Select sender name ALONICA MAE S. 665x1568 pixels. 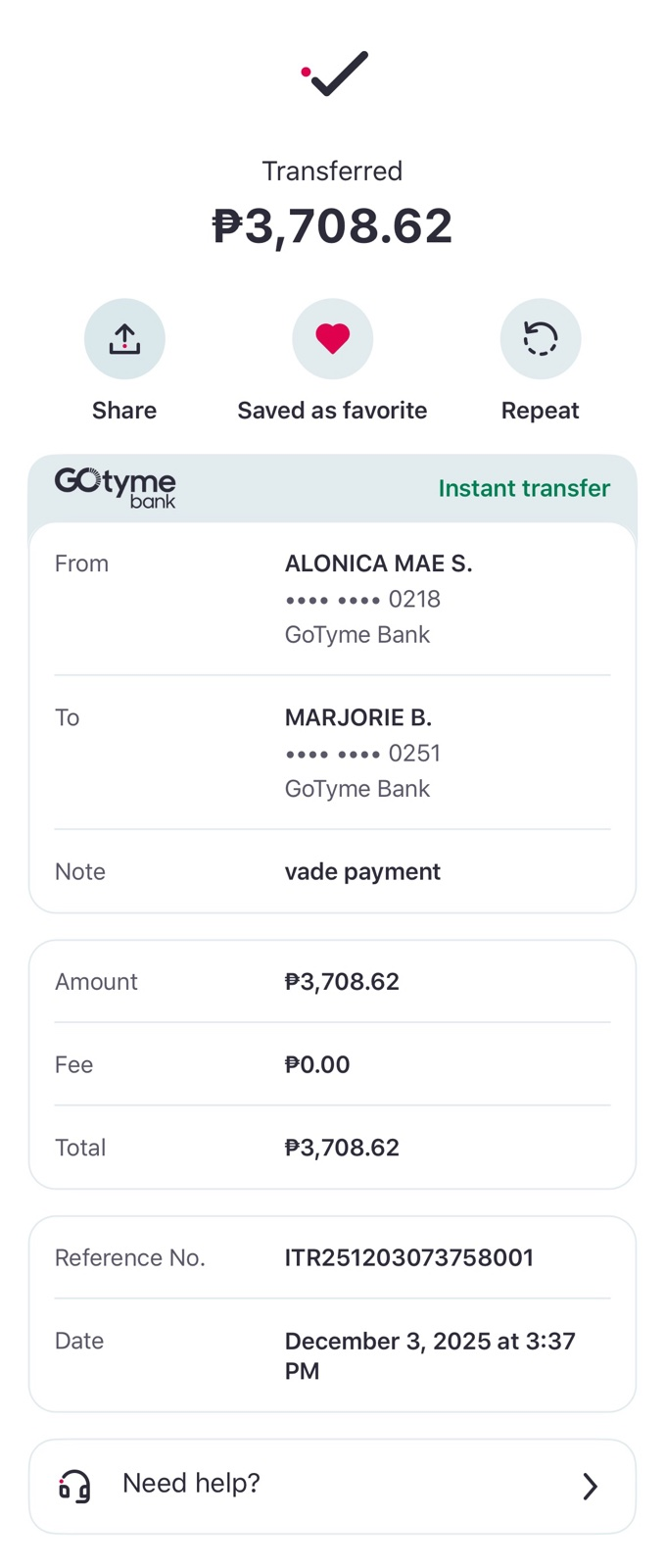click(x=378, y=563)
